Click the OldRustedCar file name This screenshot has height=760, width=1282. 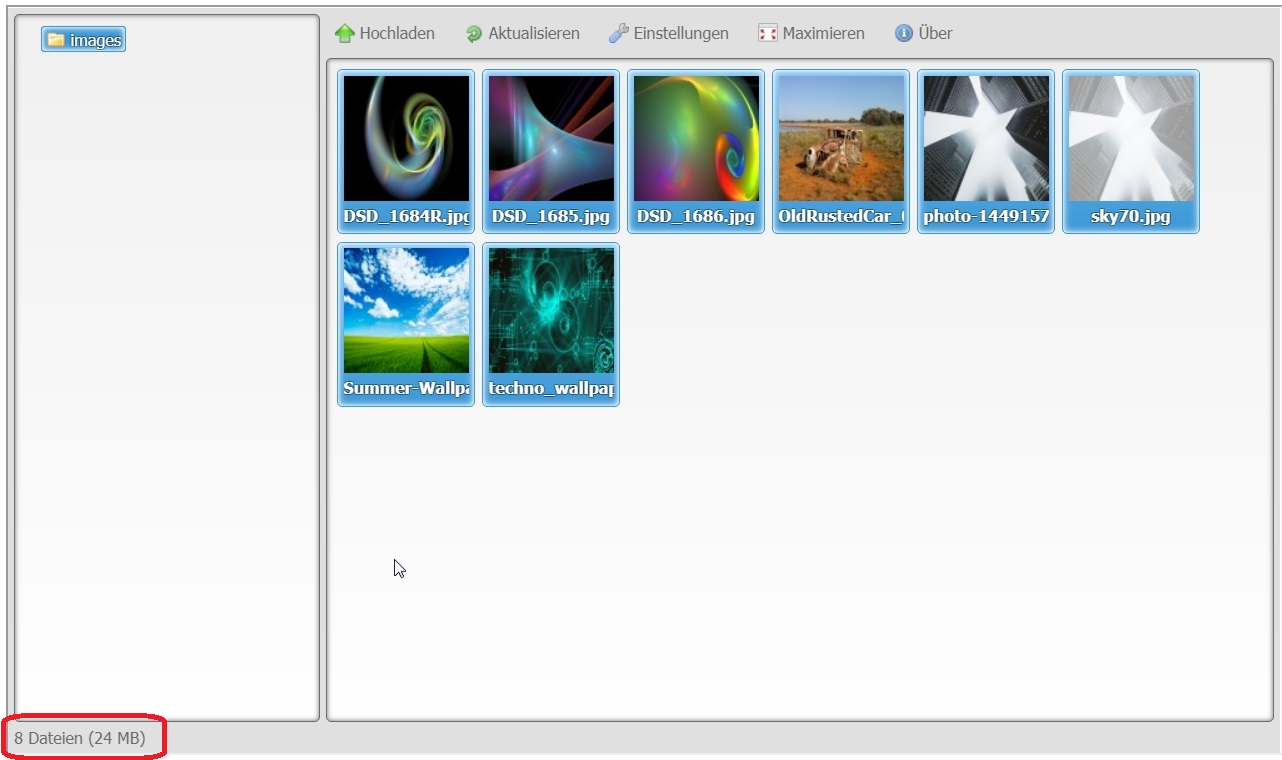(841, 216)
